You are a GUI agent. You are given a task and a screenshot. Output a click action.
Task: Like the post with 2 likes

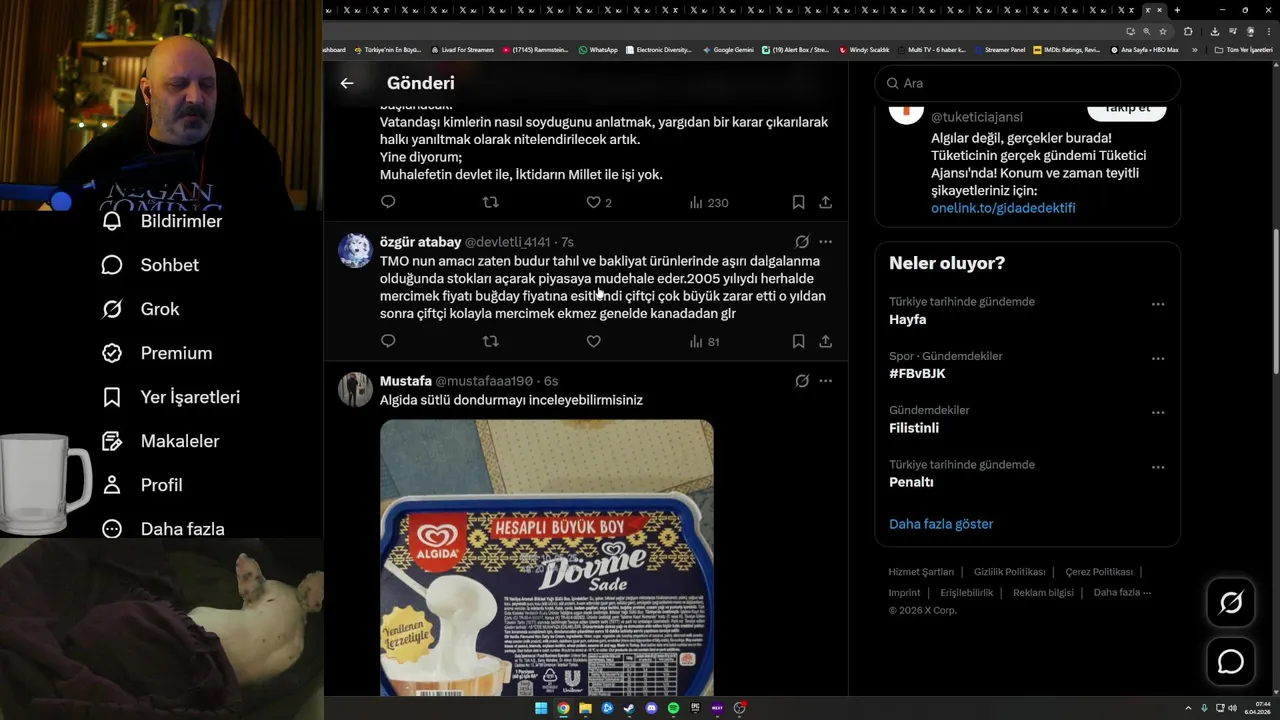point(599,202)
